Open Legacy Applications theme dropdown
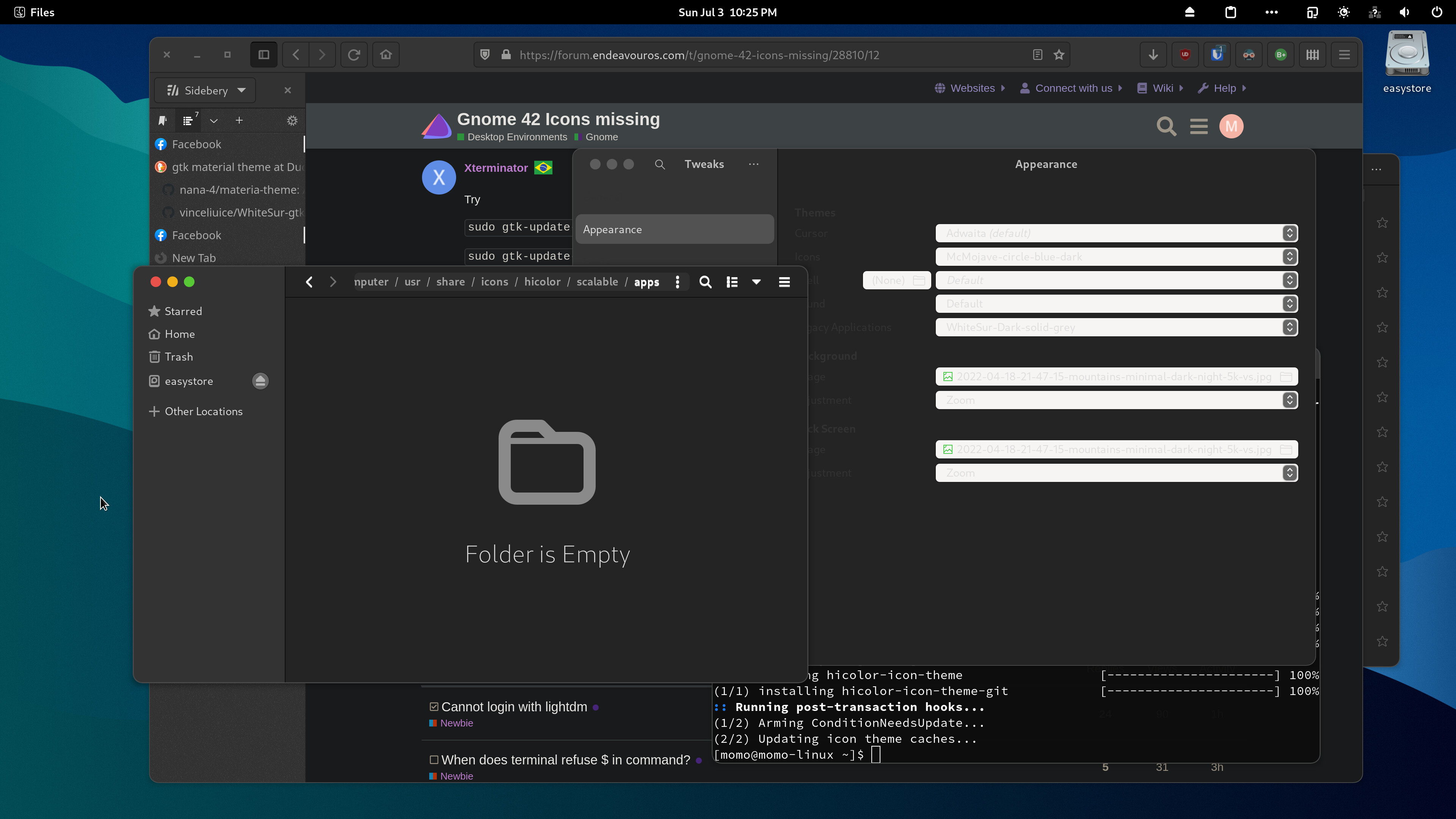This screenshot has height=819, width=1456. (x=1116, y=327)
